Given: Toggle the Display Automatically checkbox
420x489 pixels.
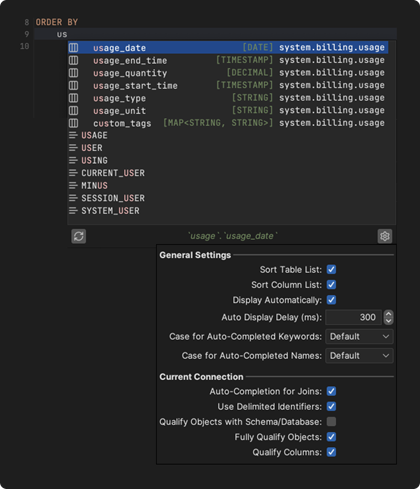Looking at the screenshot, I should 331,300.
